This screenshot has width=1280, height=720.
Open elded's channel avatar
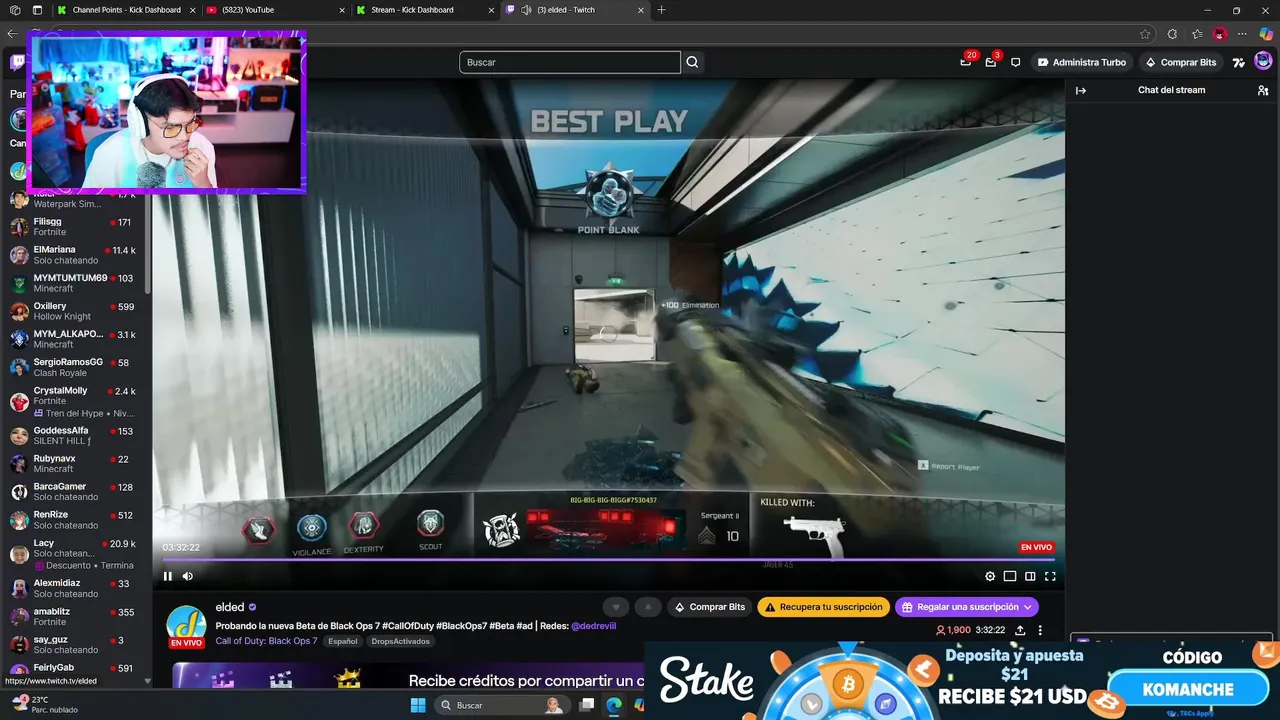(186, 624)
